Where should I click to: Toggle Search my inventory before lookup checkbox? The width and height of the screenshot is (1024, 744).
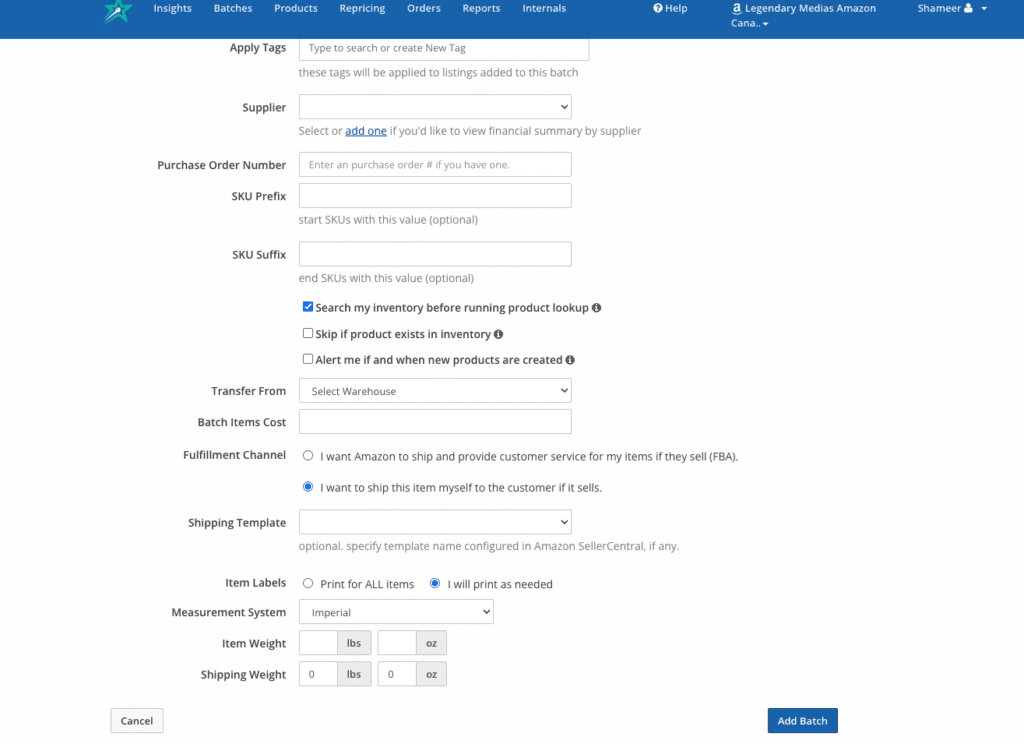pos(308,307)
